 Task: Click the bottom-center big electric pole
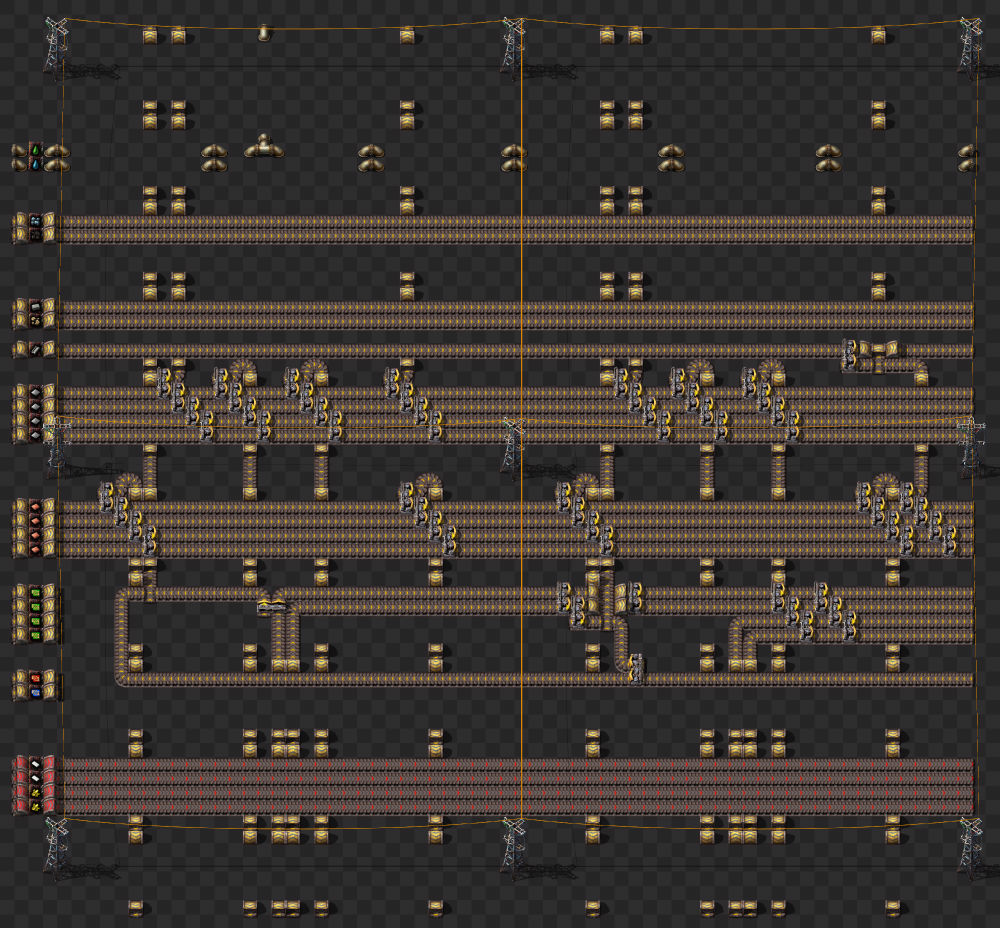[515, 847]
